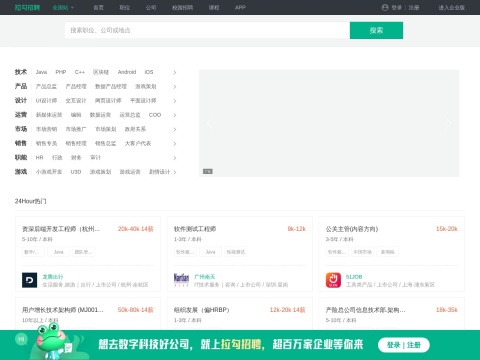
Task: Open the 课程 nav item
Action: 214,7
